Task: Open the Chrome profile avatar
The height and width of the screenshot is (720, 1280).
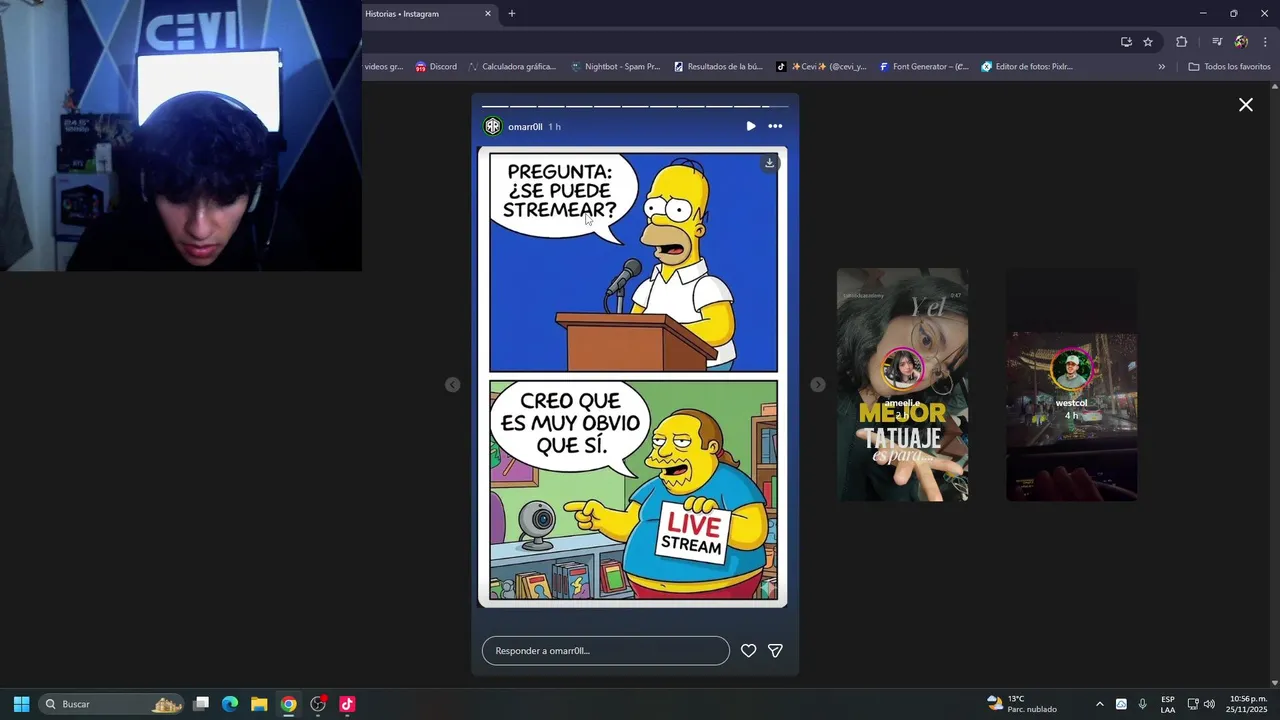Action: 1241,42
